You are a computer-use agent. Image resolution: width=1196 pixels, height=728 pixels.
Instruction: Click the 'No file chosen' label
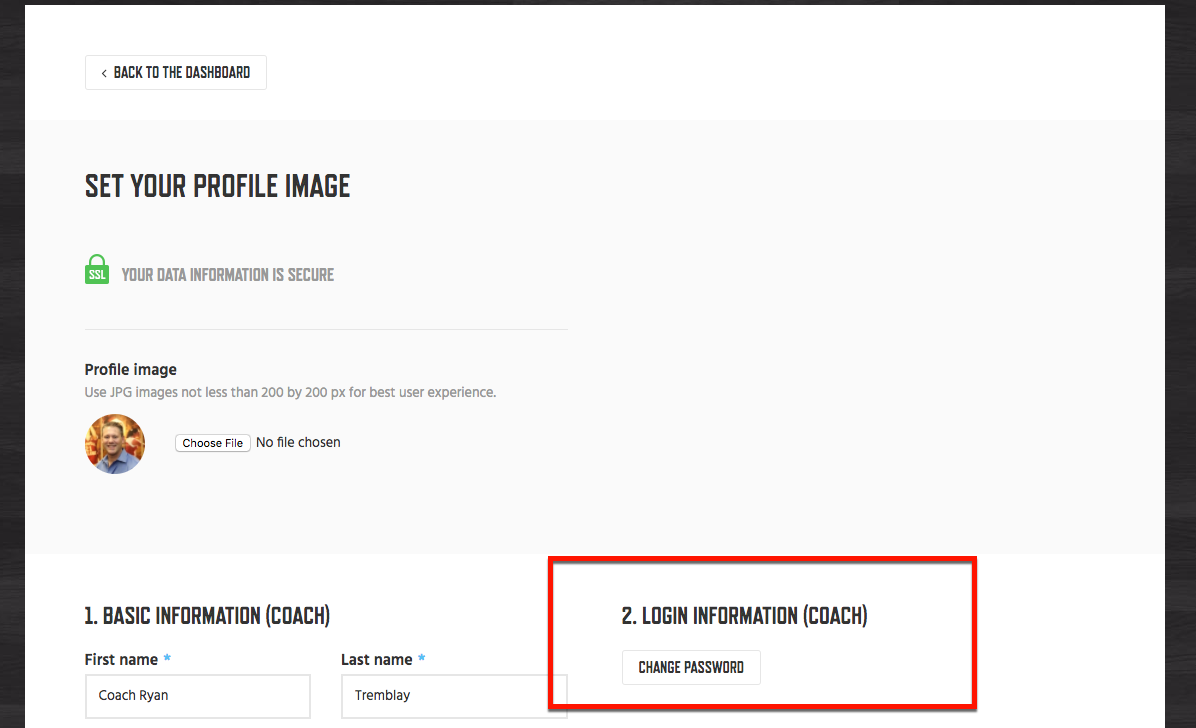pyautogui.click(x=298, y=443)
